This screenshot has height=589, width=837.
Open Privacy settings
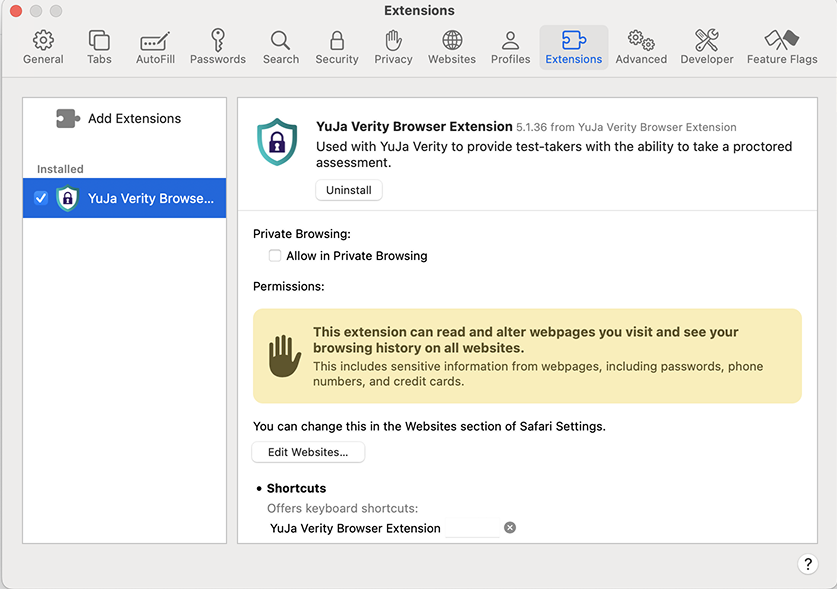pos(393,48)
